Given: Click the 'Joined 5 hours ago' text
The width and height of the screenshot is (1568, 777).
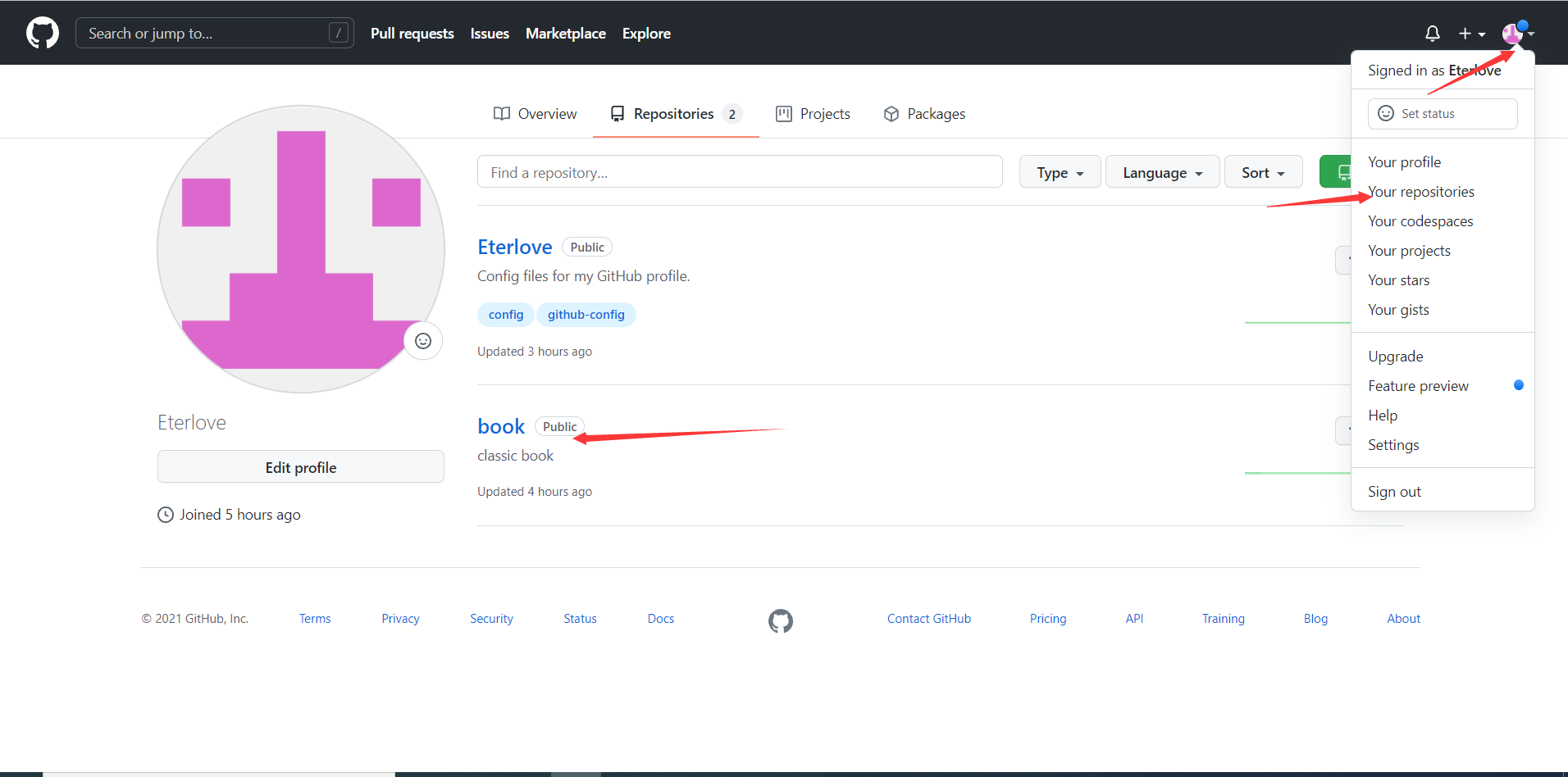Looking at the screenshot, I should [x=240, y=515].
